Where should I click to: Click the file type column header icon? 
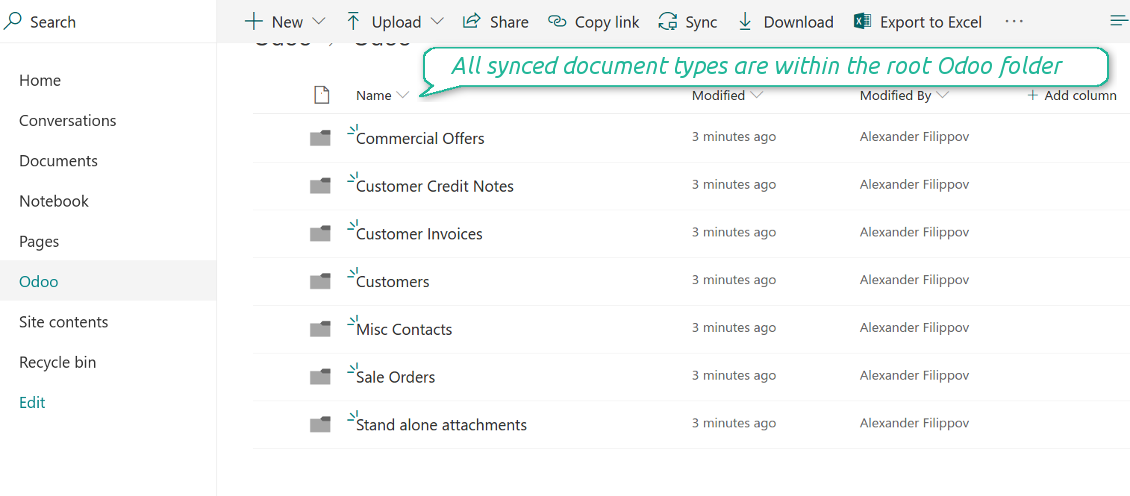pos(321,95)
